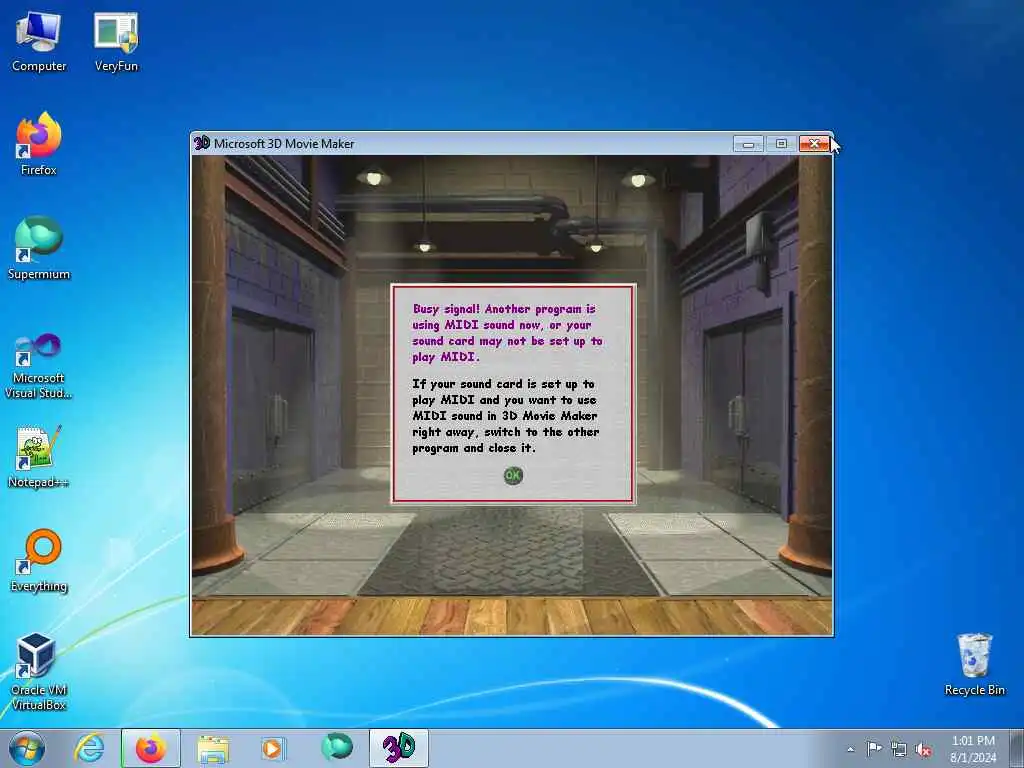The height and width of the screenshot is (768, 1024).
Task: Select the Everything desktop shortcut
Action: coord(39,560)
